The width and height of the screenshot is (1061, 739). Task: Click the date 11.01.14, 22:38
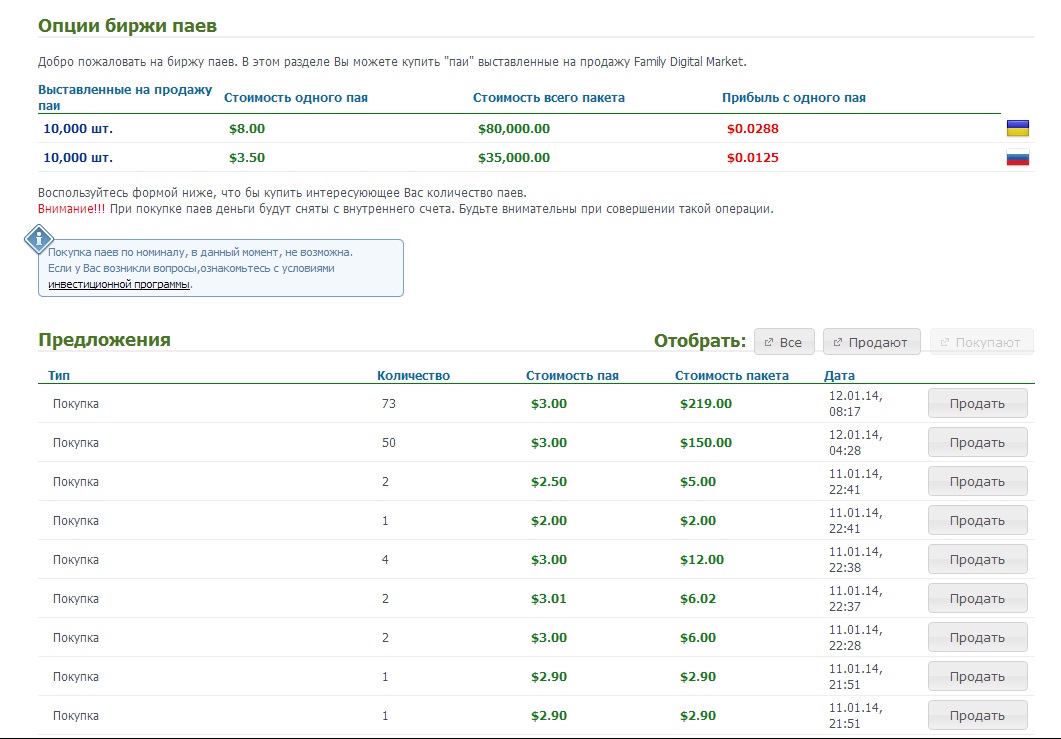click(x=855, y=560)
